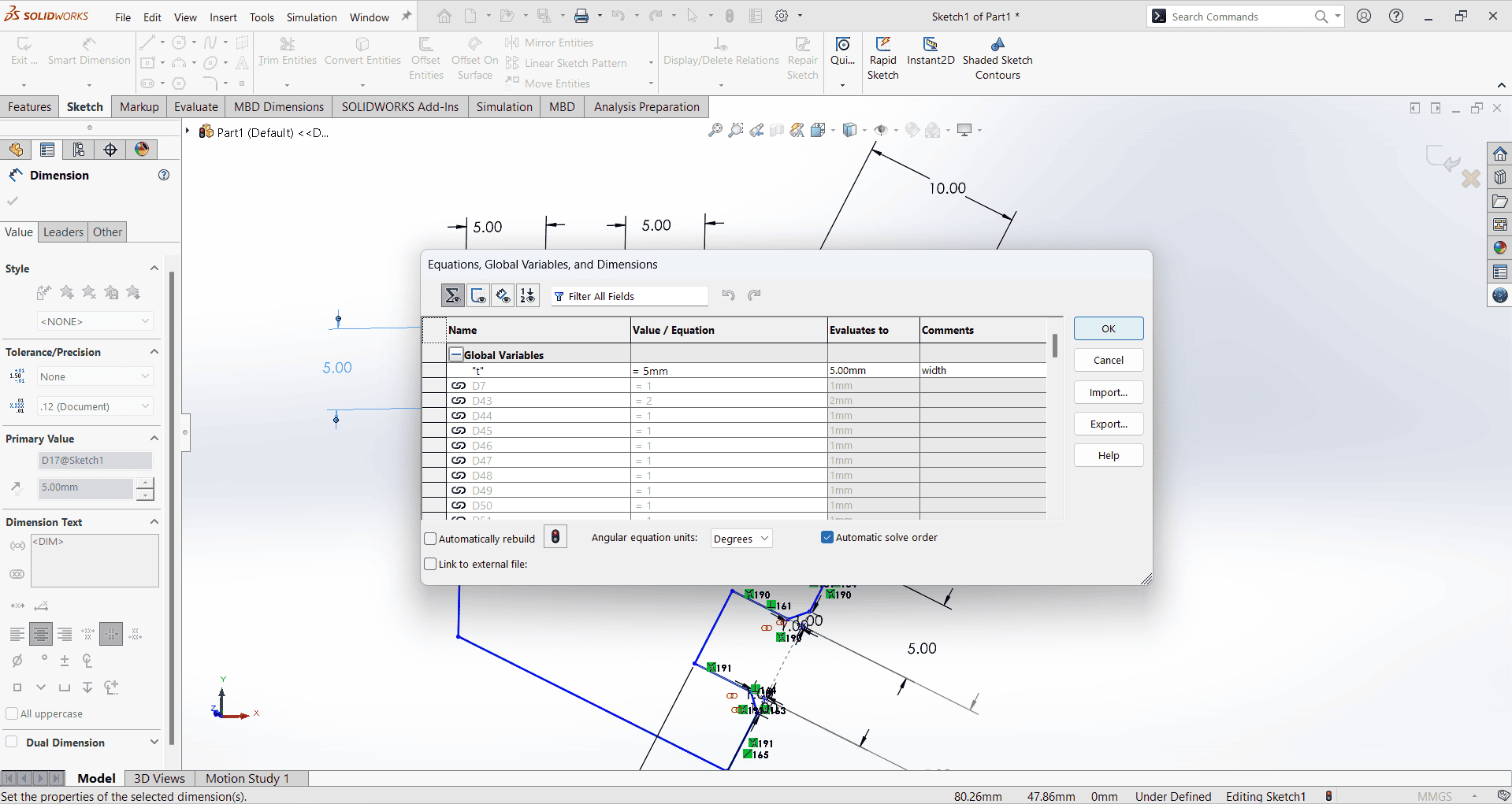The height and width of the screenshot is (804, 1512).
Task: Click the Zoom to Area icon
Action: click(x=736, y=130)
